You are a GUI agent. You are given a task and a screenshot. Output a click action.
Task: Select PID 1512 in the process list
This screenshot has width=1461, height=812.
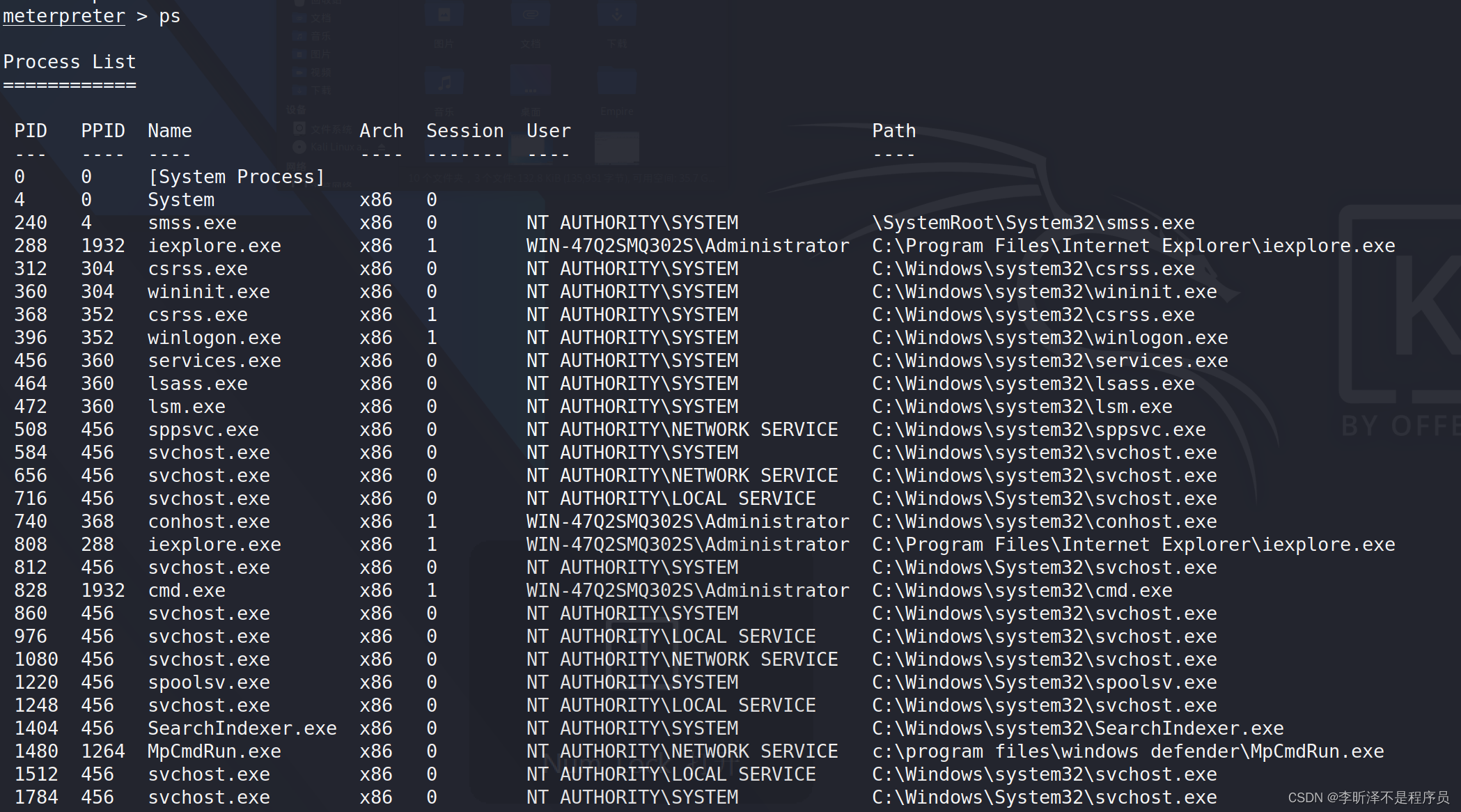tap(36, 774)
